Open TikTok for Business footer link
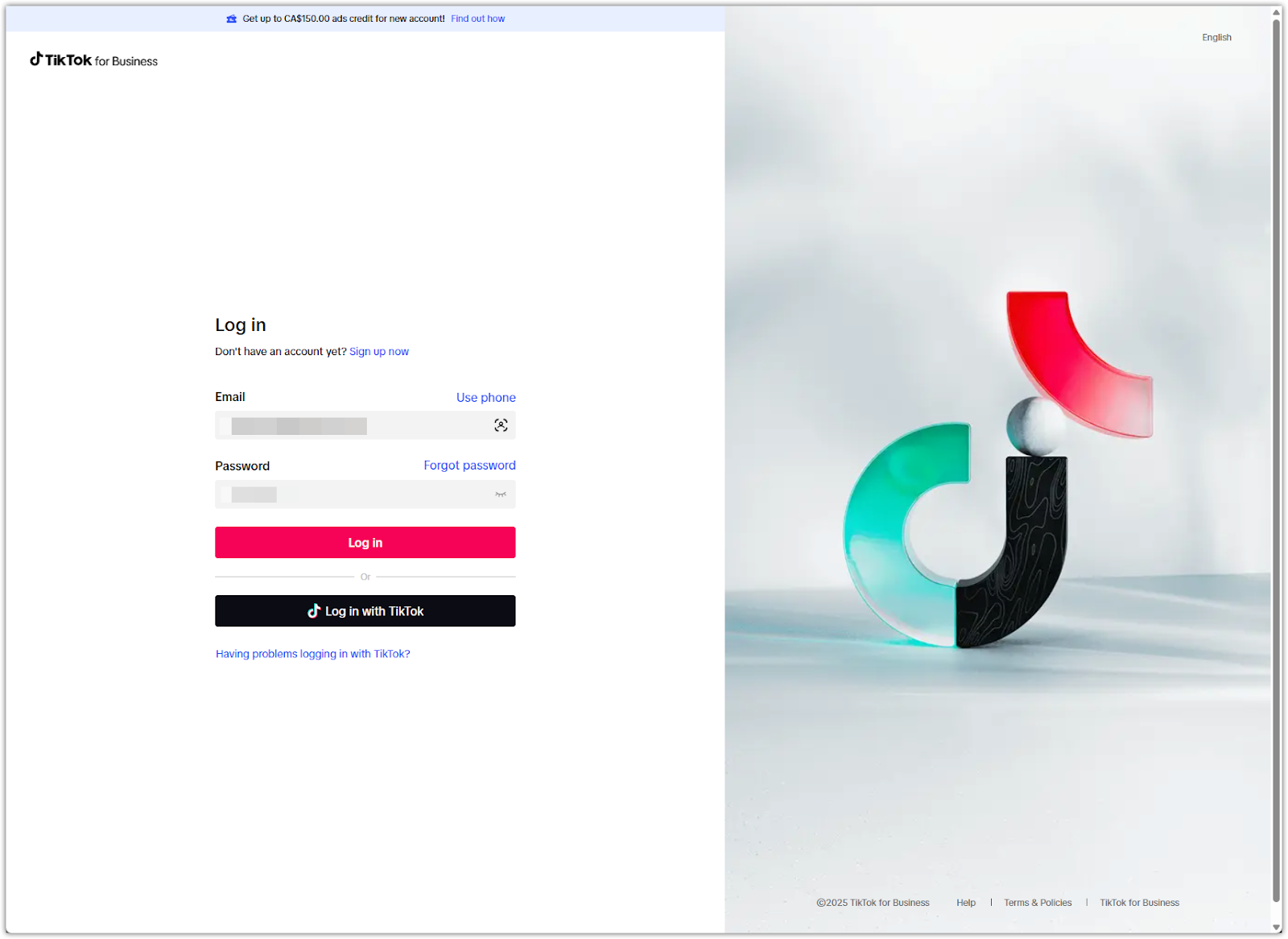 click(x=1140, y=903)
